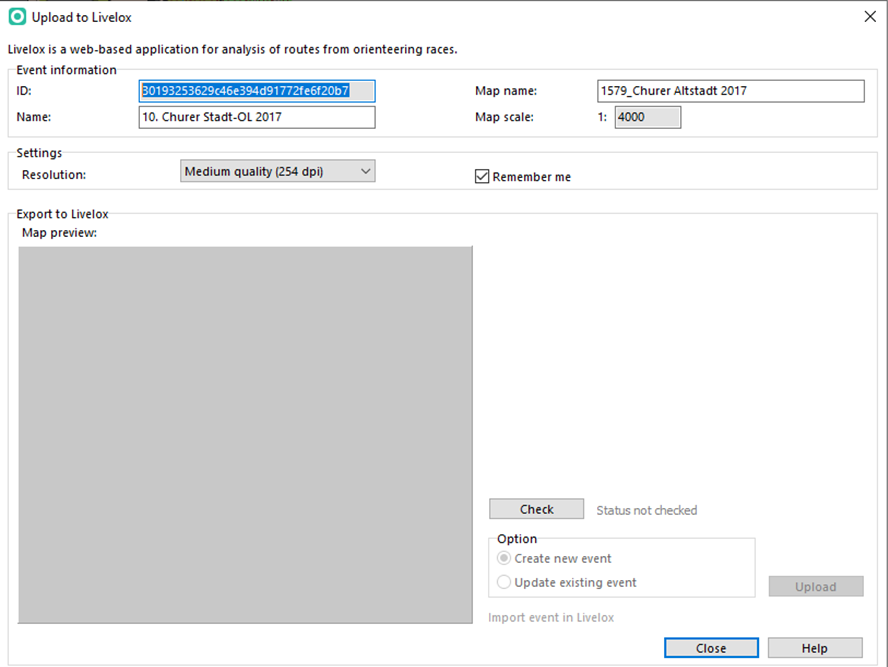The width and height of the screenshot is (888, 667).
Task: Open the Resolution quality dropdown
Action: [278, 171]
